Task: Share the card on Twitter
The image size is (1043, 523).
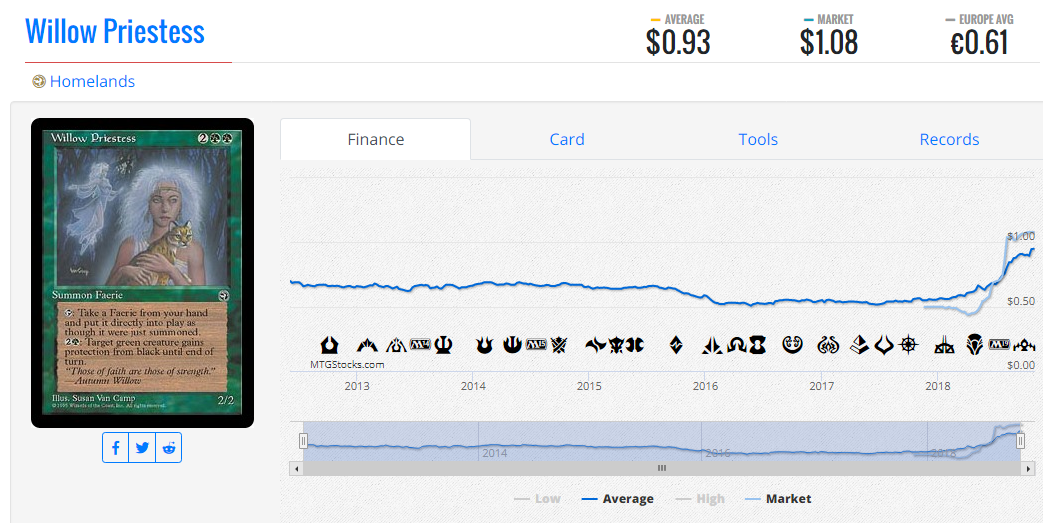Action: [x=142, y=448]
